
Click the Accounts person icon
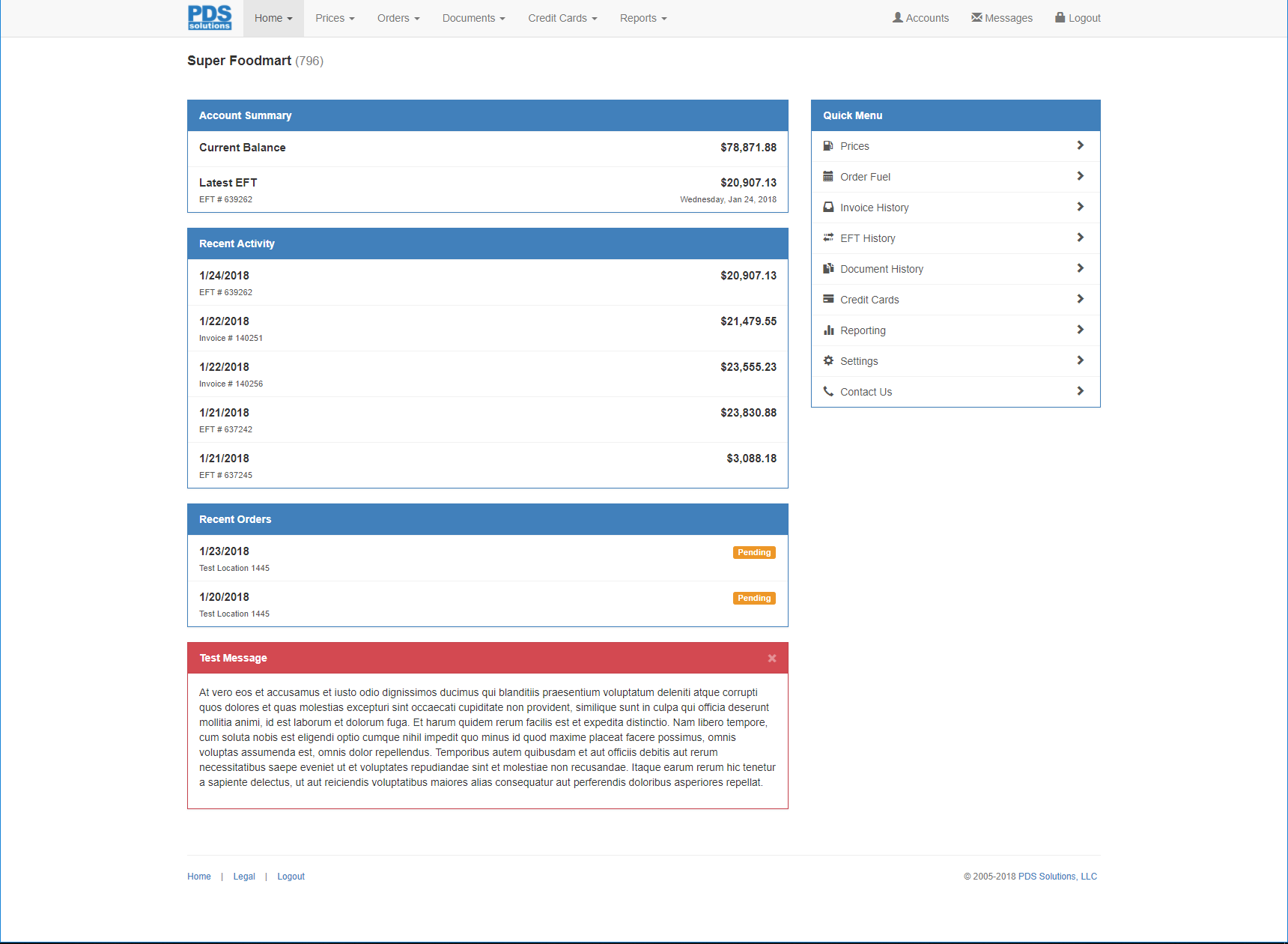(896, 16)
